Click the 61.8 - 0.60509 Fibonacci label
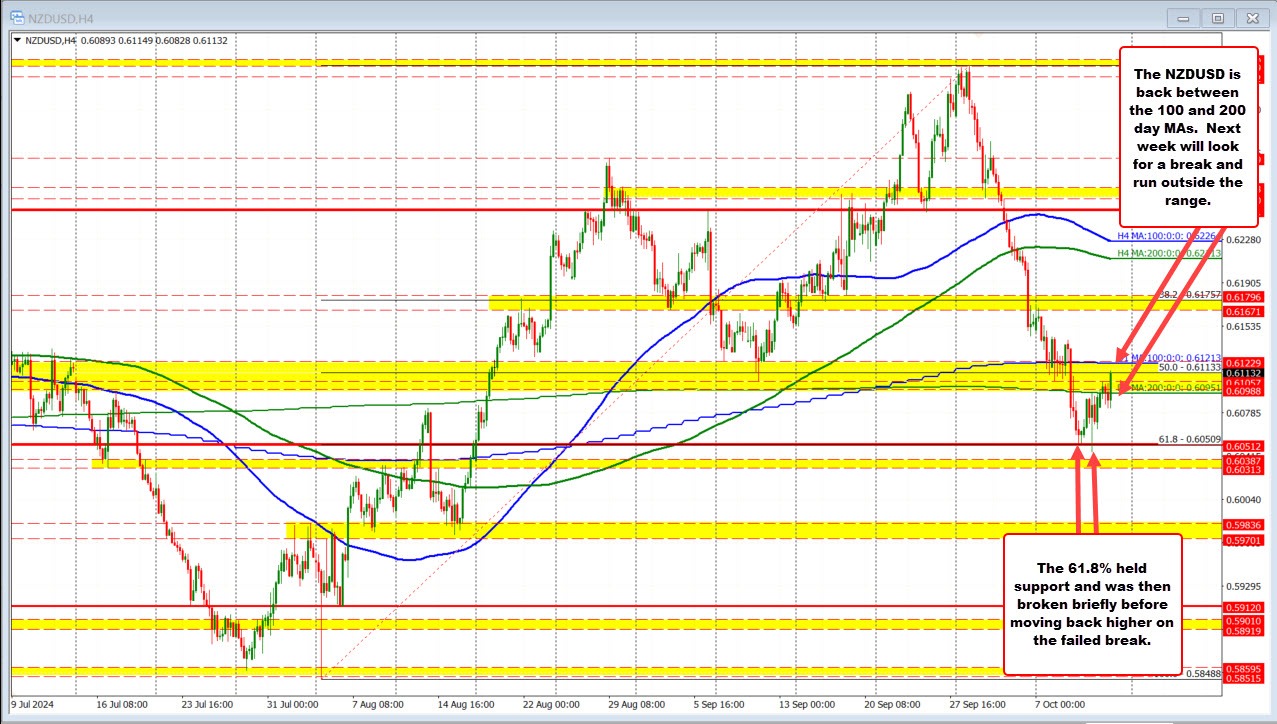1277x724 pixels. [1189, 439]
